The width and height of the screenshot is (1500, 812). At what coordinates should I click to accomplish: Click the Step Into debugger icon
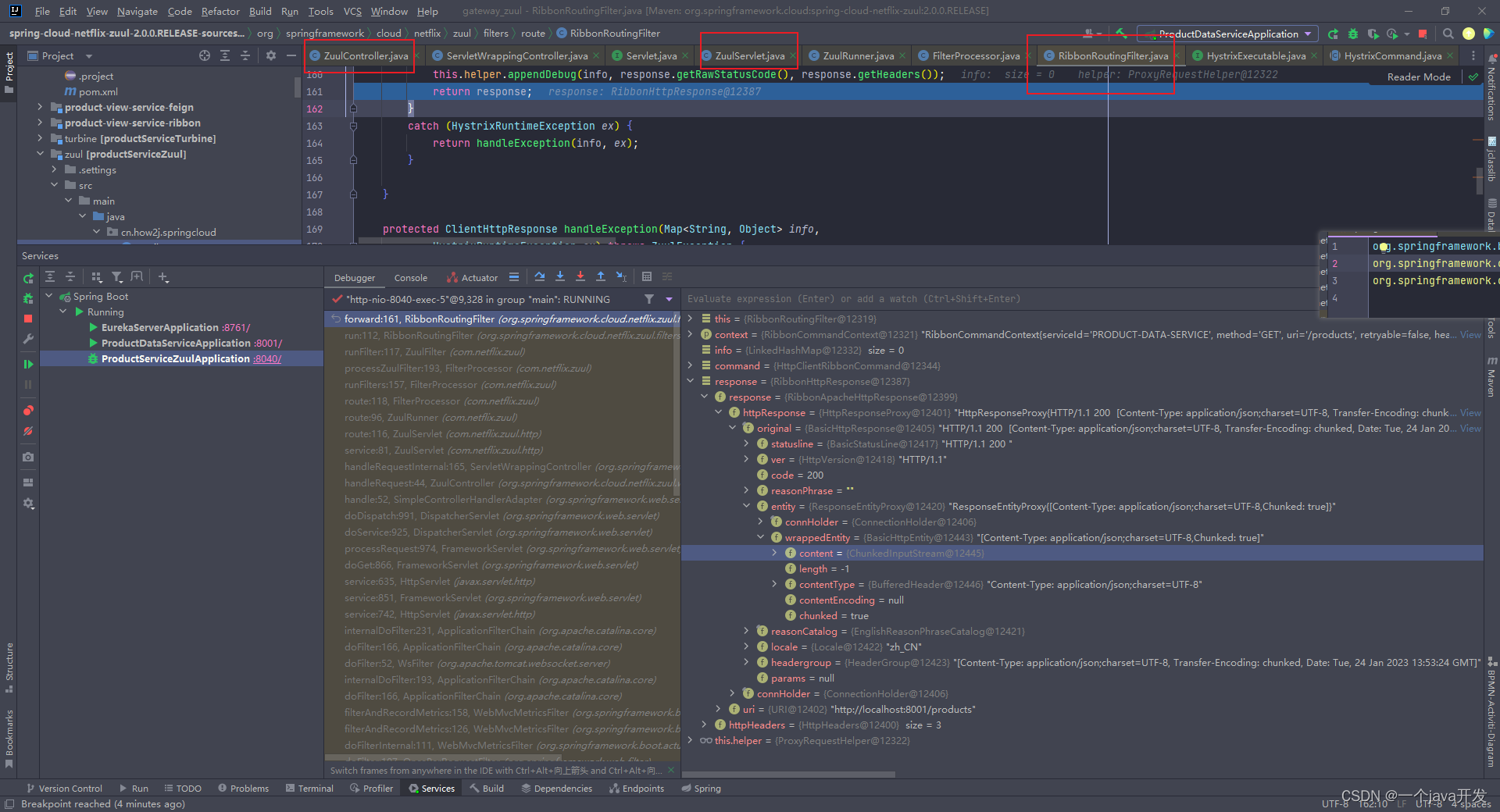pos(559,276)
